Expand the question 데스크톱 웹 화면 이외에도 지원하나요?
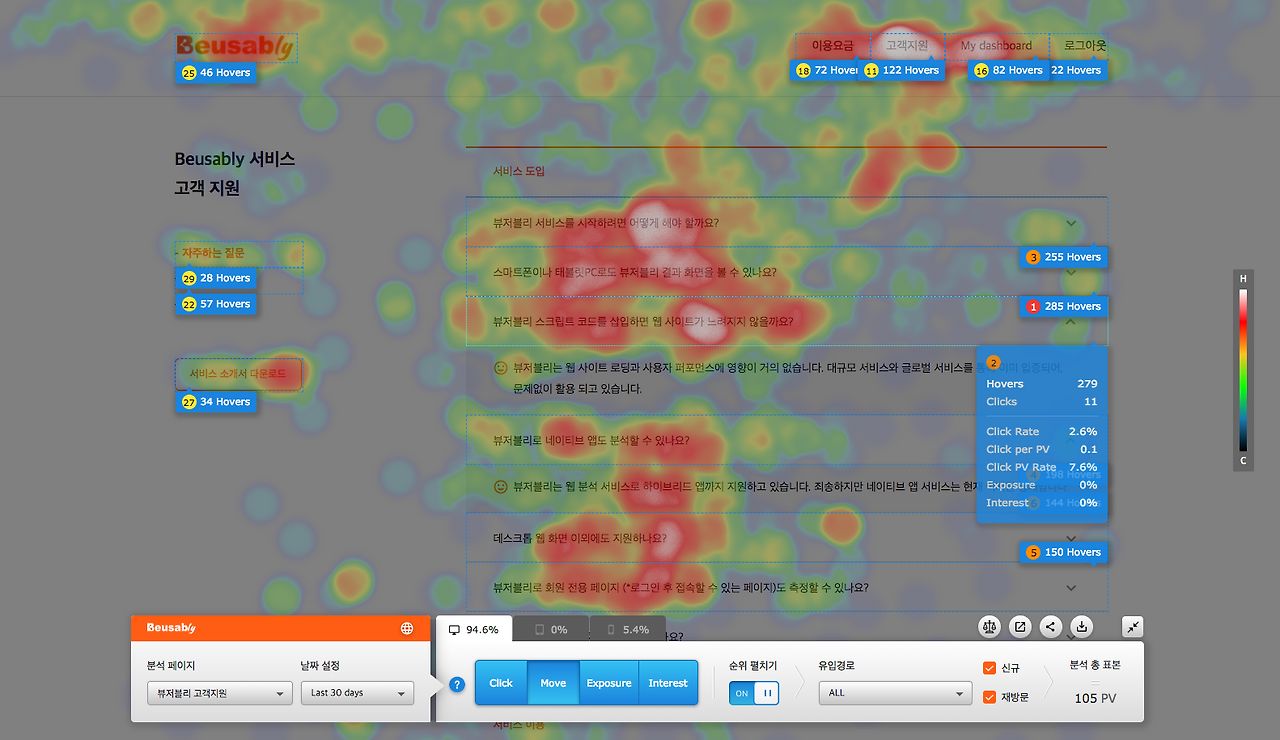The image size is (1280, 740). (x=787, y=538)
